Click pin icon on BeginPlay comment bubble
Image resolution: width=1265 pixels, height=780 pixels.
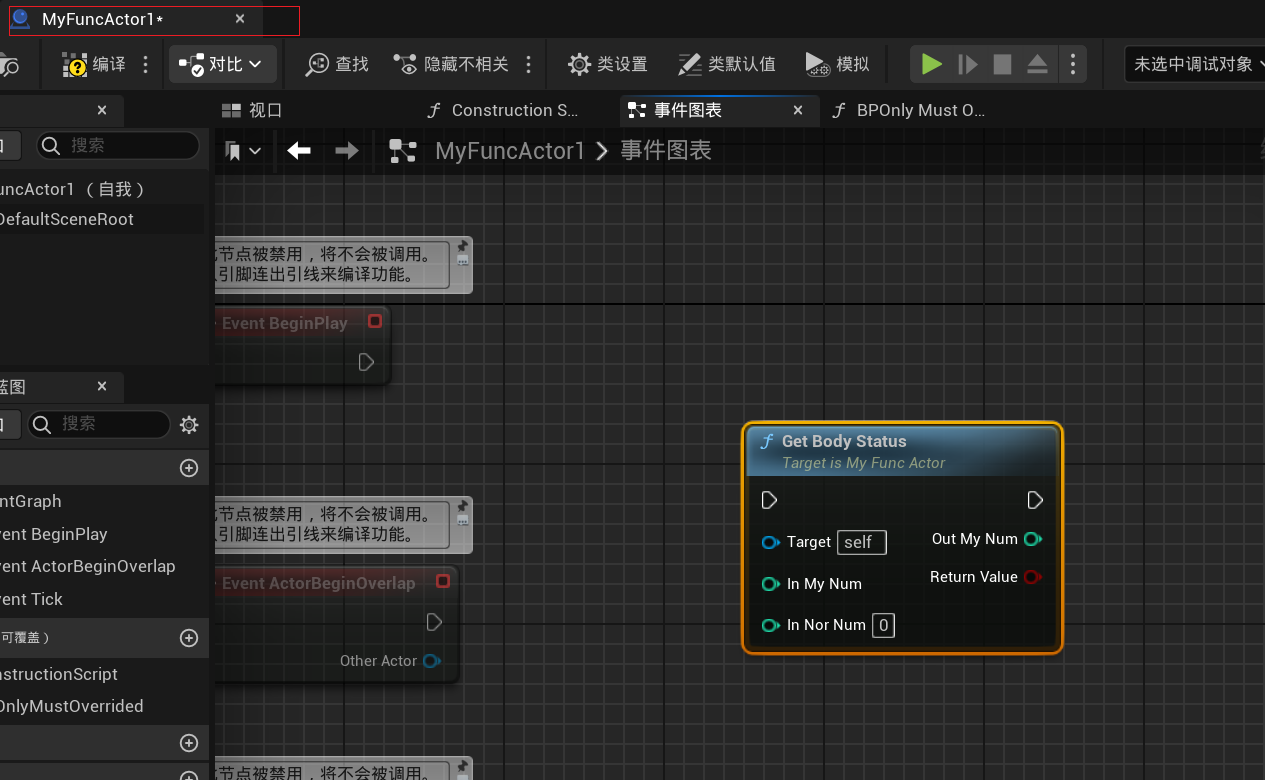(462, 246)
